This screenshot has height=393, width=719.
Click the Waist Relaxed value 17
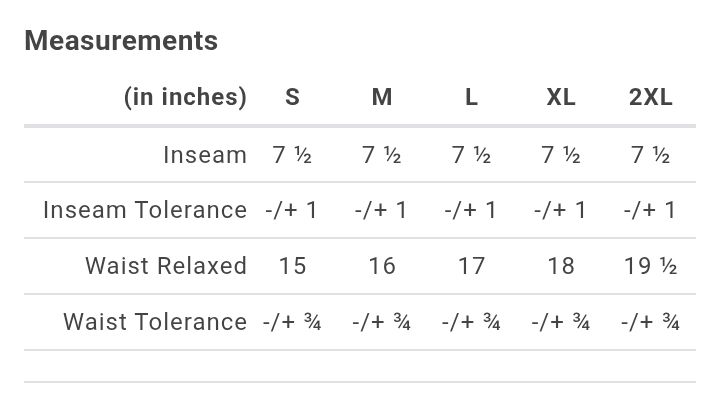click(x=471, y=266)
